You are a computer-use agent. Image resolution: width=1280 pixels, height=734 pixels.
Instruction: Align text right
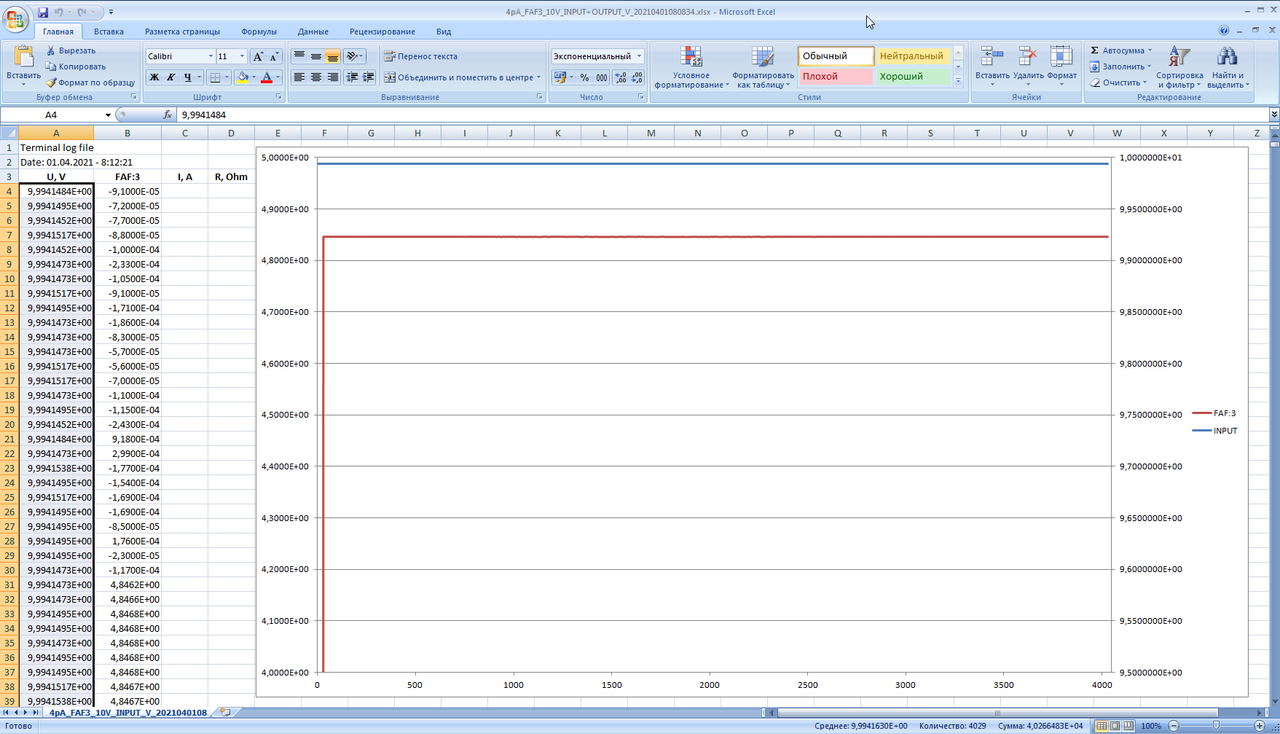coord(333,77)
